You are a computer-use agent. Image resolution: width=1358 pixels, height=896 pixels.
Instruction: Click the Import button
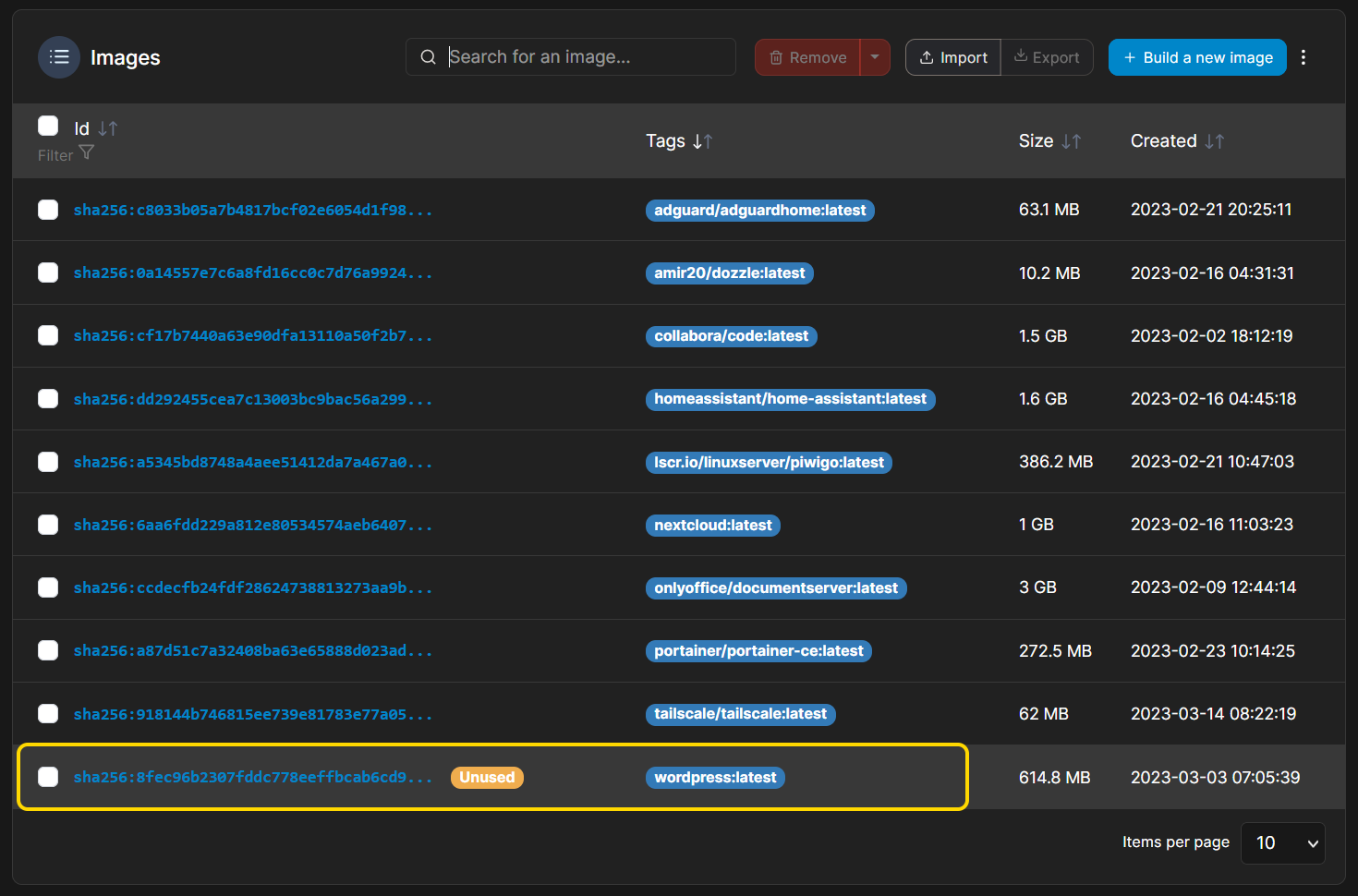[953, 57]
